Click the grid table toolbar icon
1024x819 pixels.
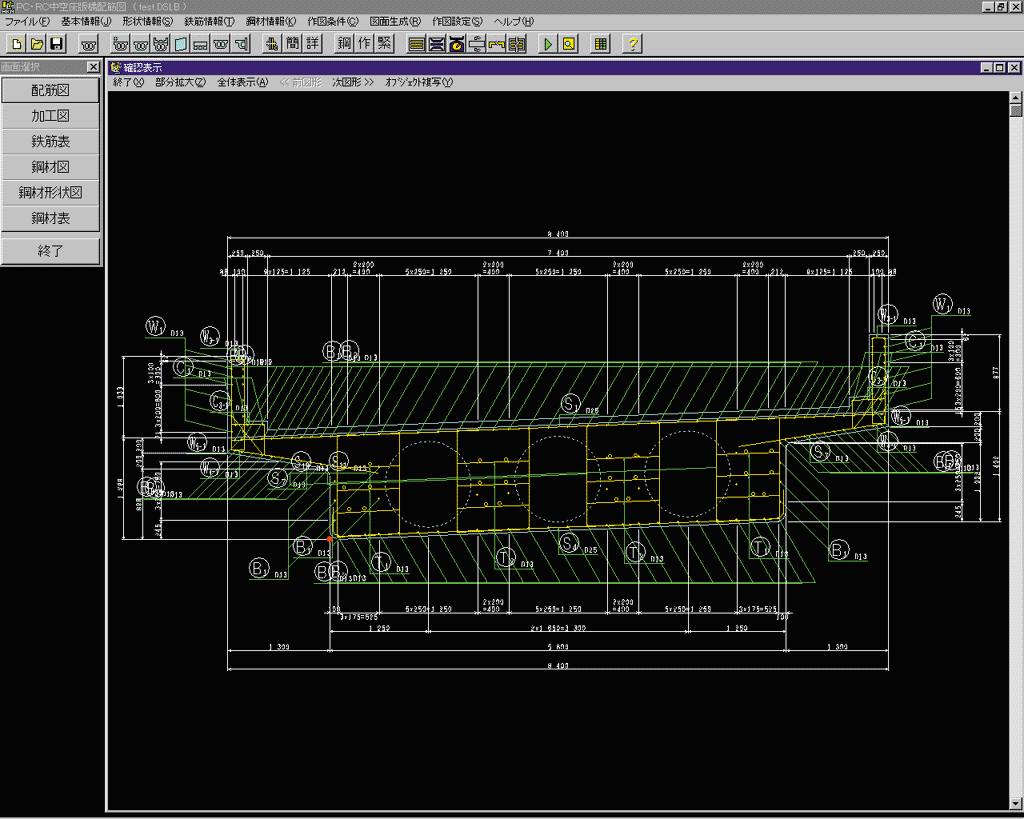coord(600,44)
